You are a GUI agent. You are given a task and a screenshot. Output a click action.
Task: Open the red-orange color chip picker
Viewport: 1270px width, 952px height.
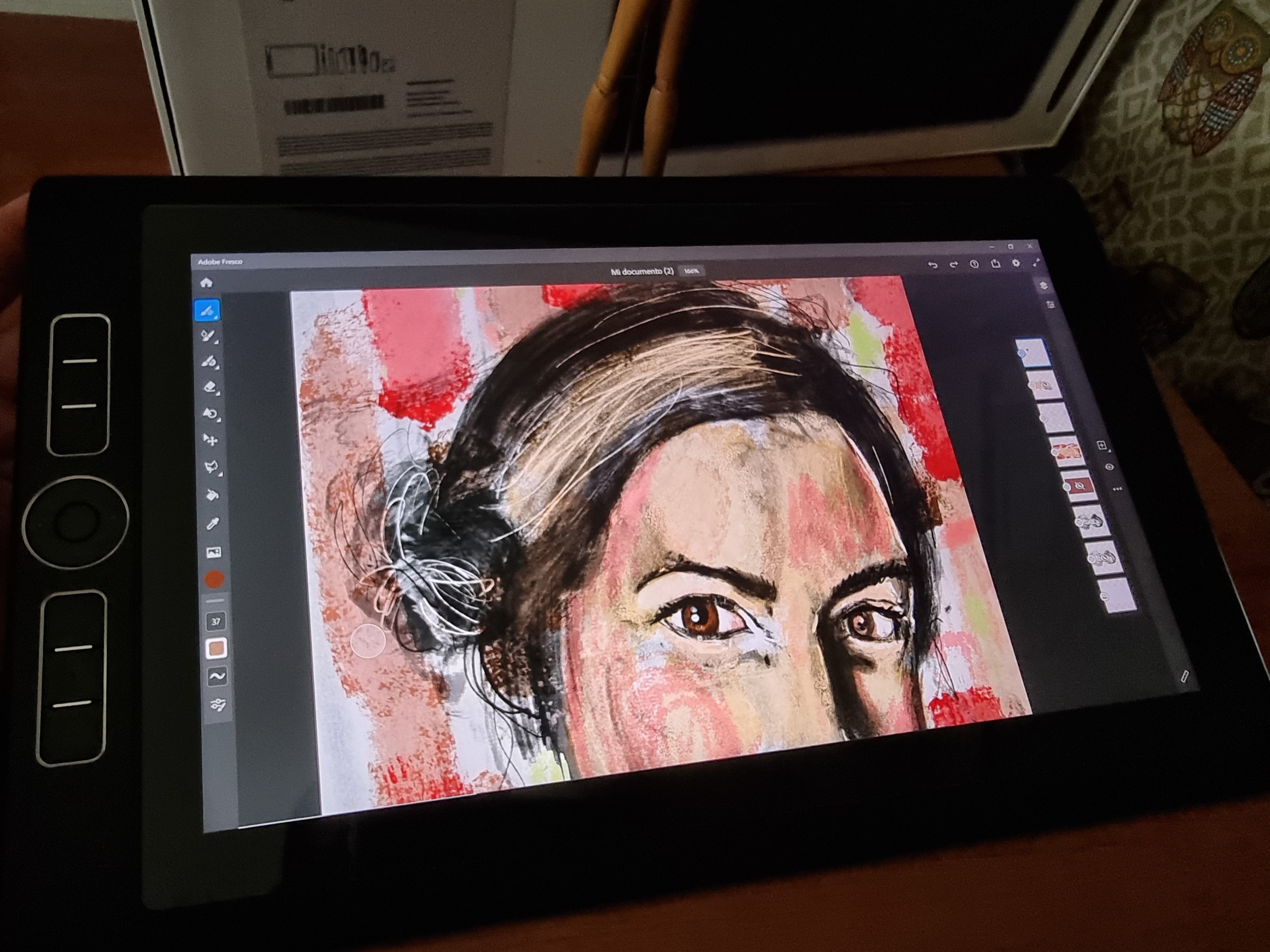(214, 579)
